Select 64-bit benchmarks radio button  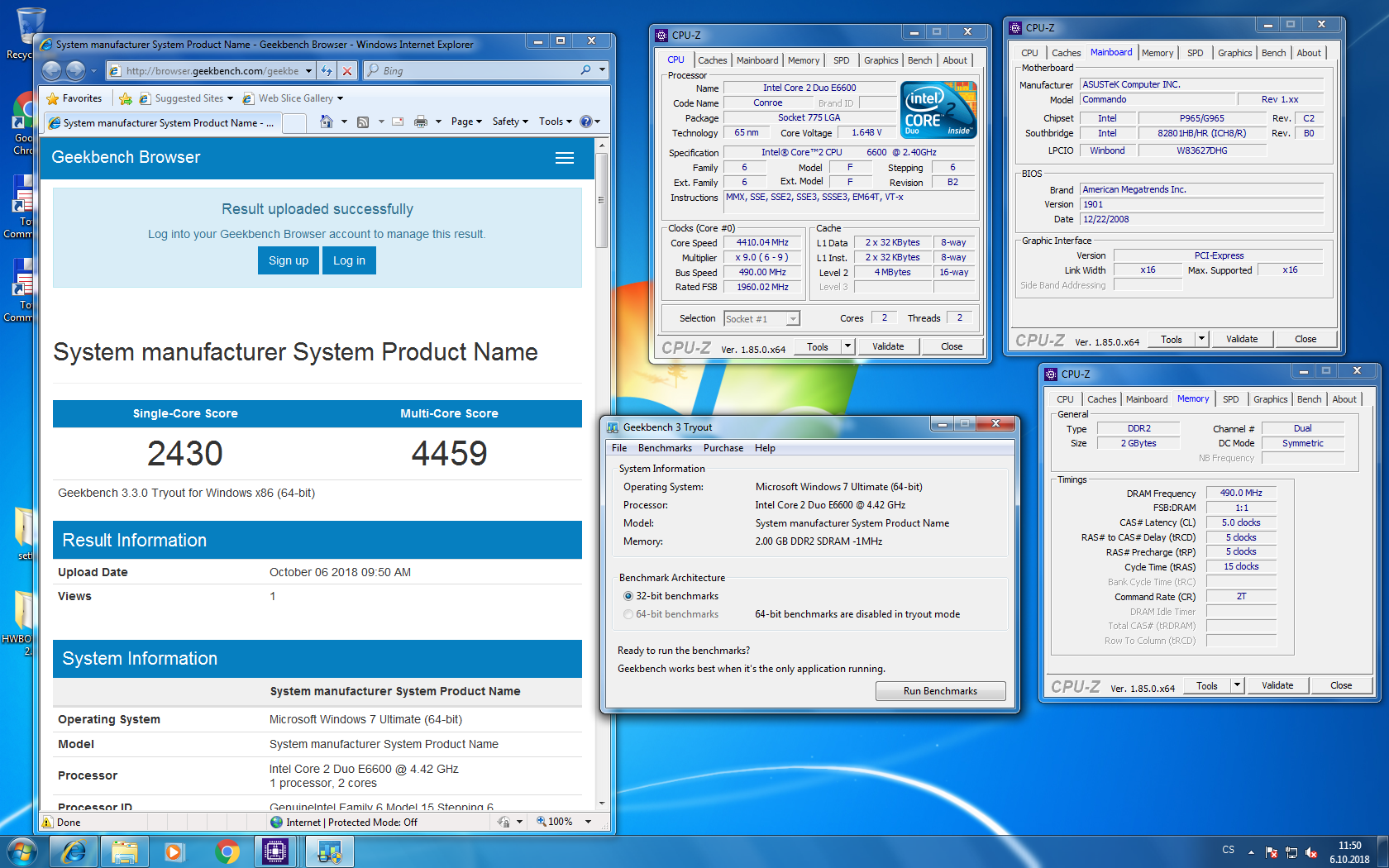tap(628, 614)
